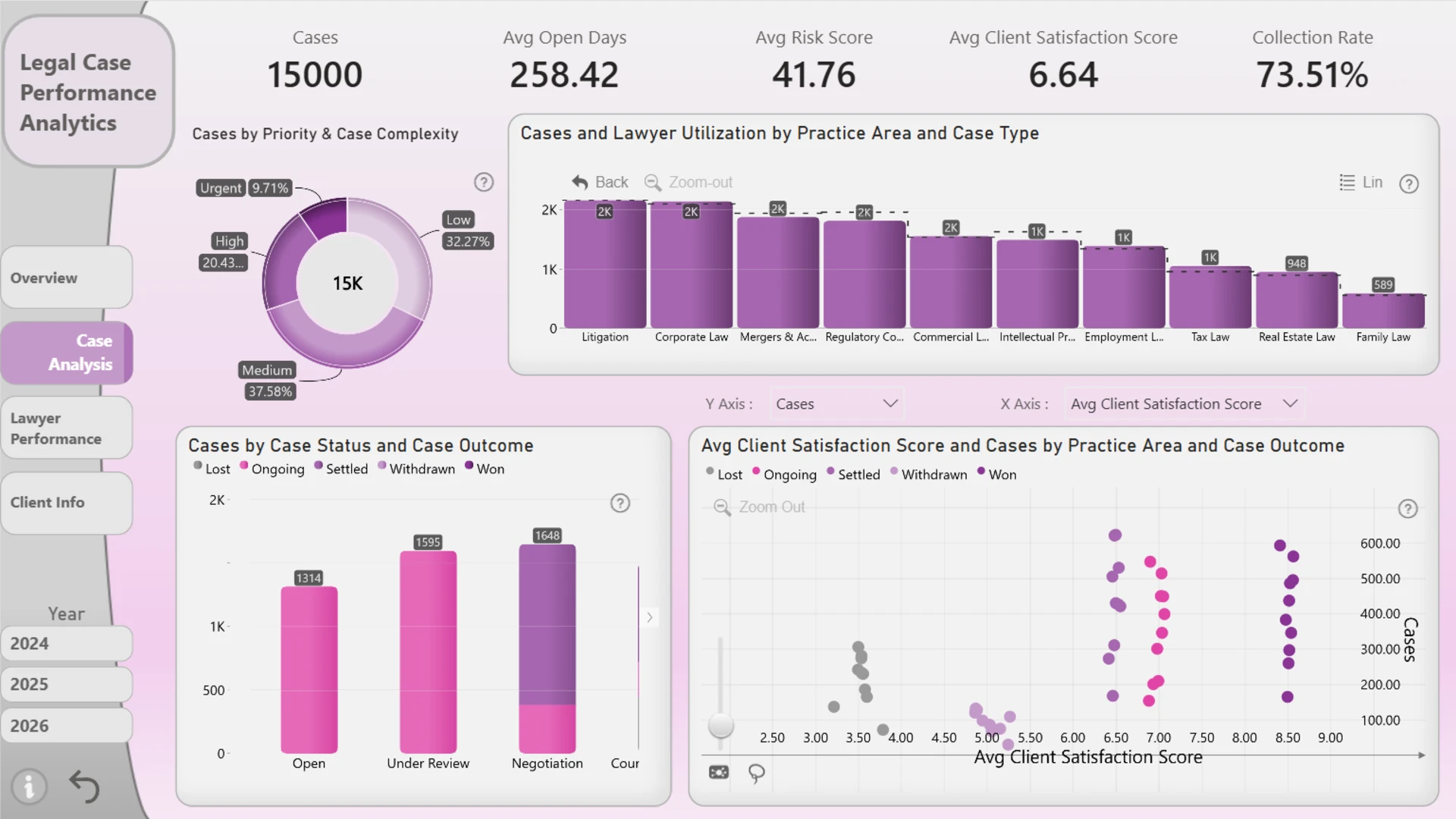Image resolution: width=1456 pixels, height=819 pixels.
Task: Open help icon on practice area chart
Action: pos(1409,184)
